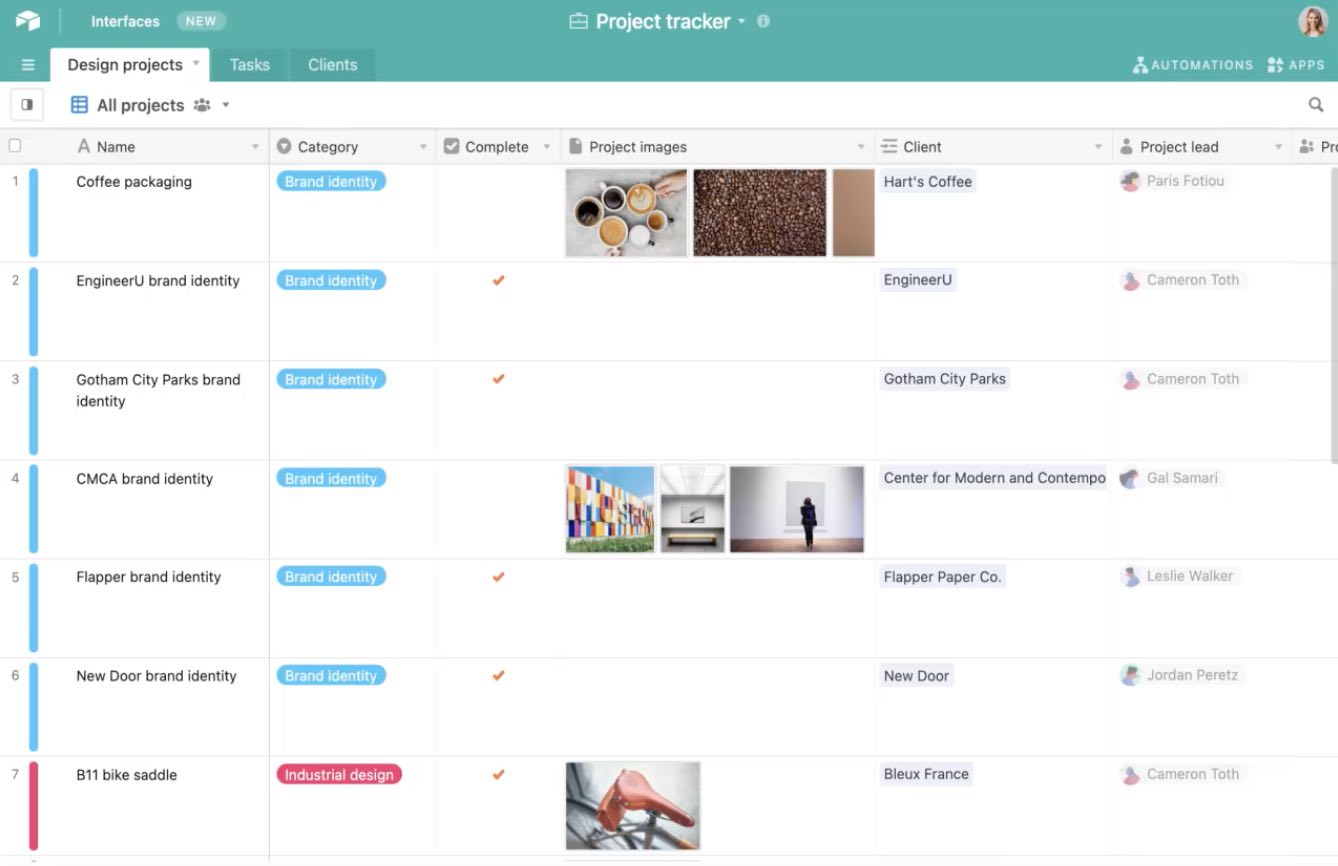This screenshot has height=866, width=1338.
Task: Uncheck Complete for New Door brand identity
Action: 498,676
